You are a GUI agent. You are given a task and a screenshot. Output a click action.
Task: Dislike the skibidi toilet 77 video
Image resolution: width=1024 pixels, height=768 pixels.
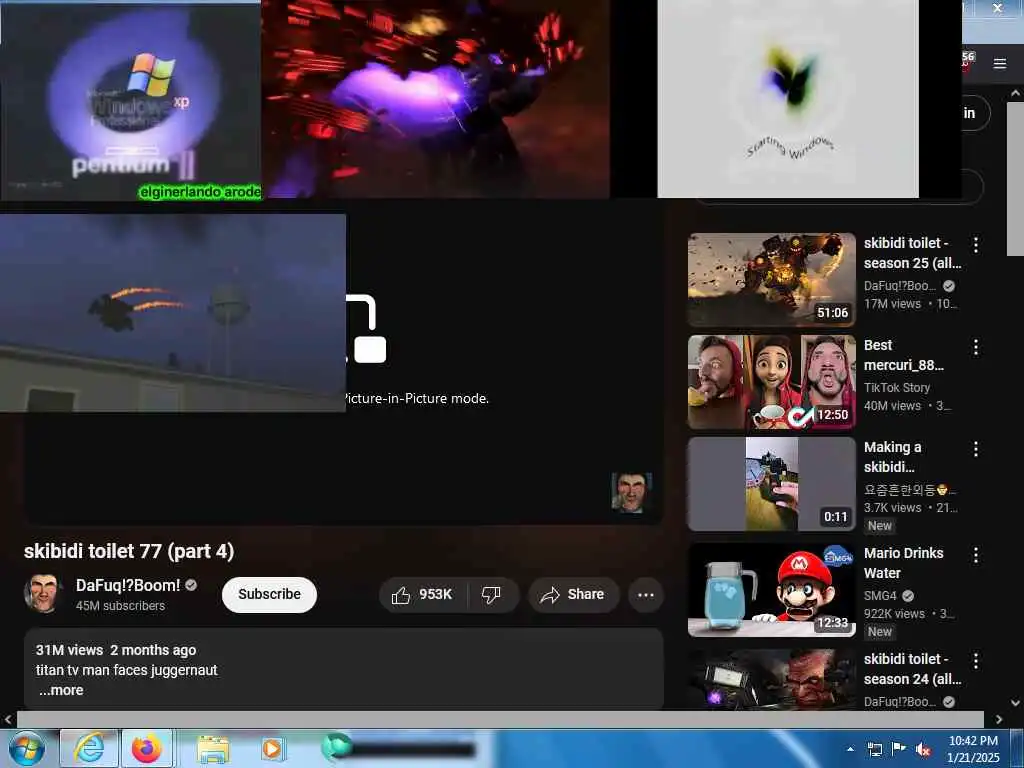[492, 595]
